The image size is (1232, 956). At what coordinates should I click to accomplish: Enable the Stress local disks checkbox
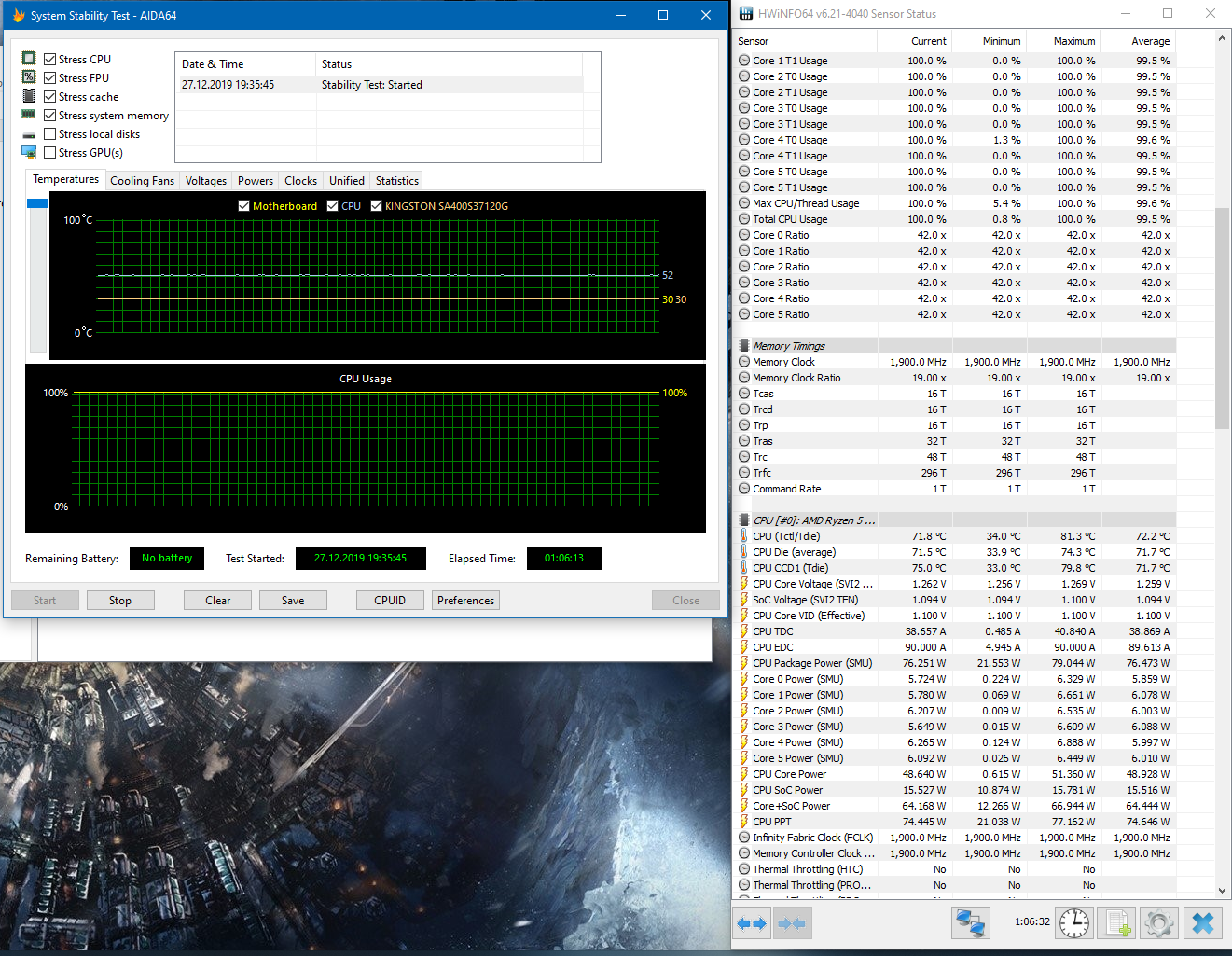(x=50, y=134)
